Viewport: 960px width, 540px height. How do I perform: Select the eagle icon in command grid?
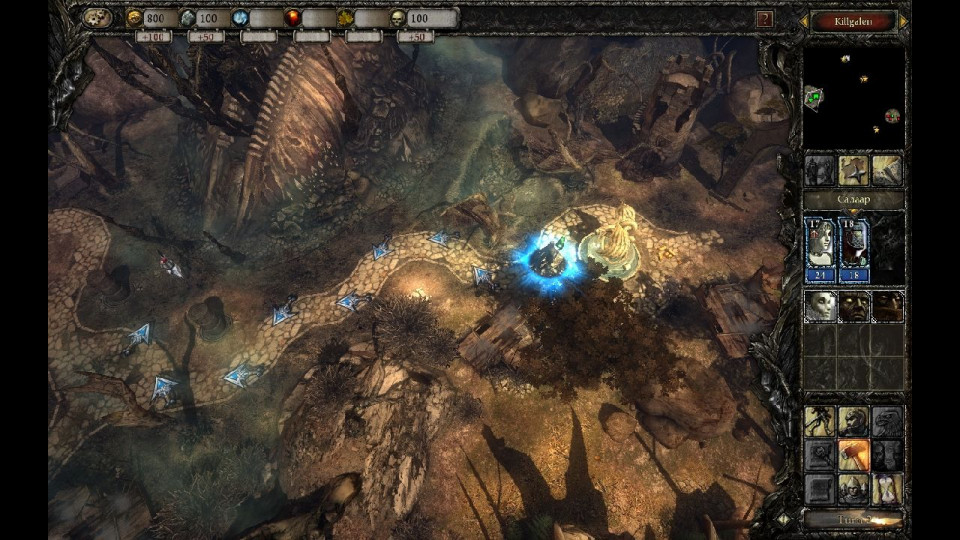pyautogui.click(x=887, y=421)
